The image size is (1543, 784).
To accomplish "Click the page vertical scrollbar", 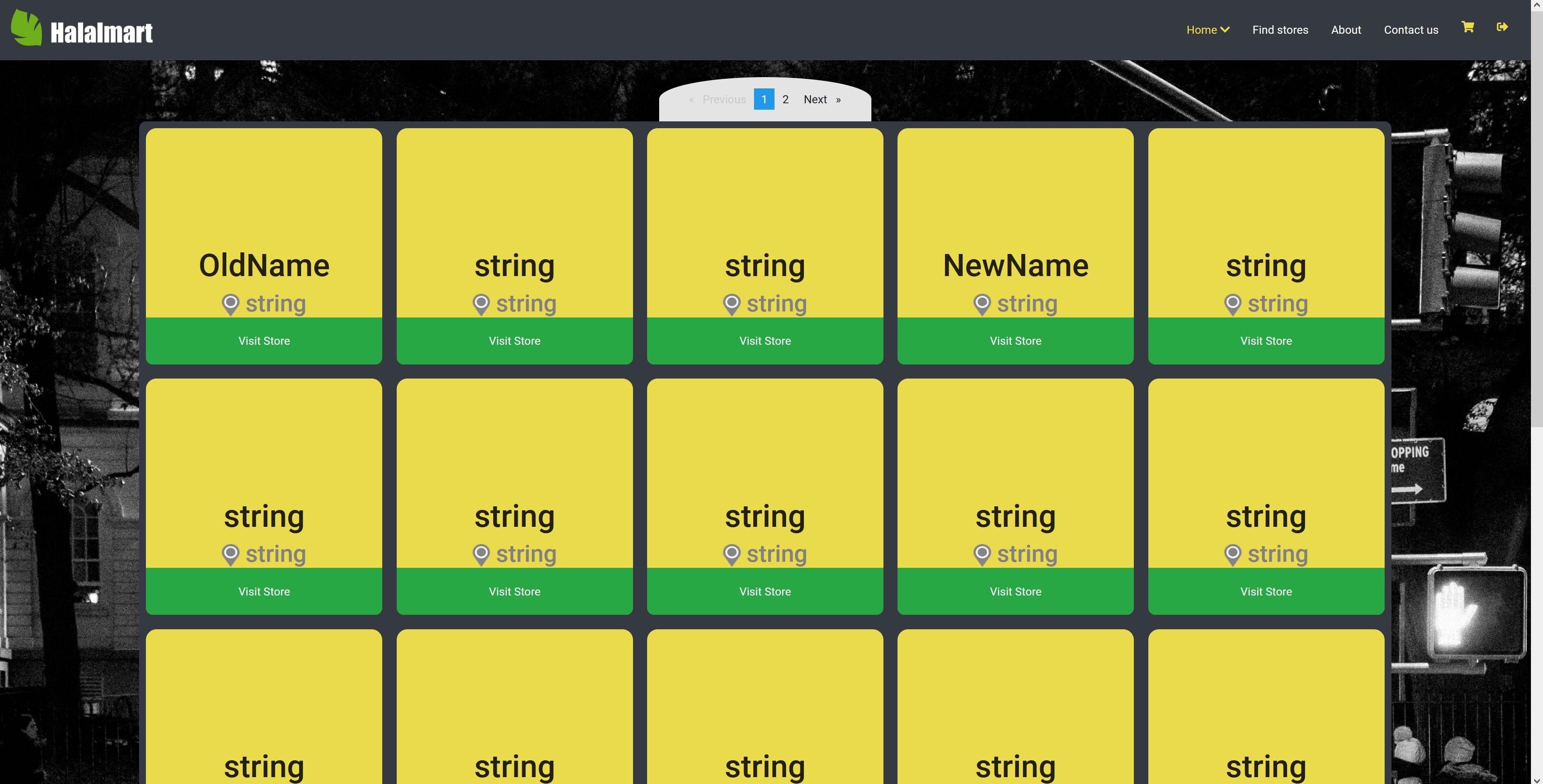I will tap(1537, 219).
